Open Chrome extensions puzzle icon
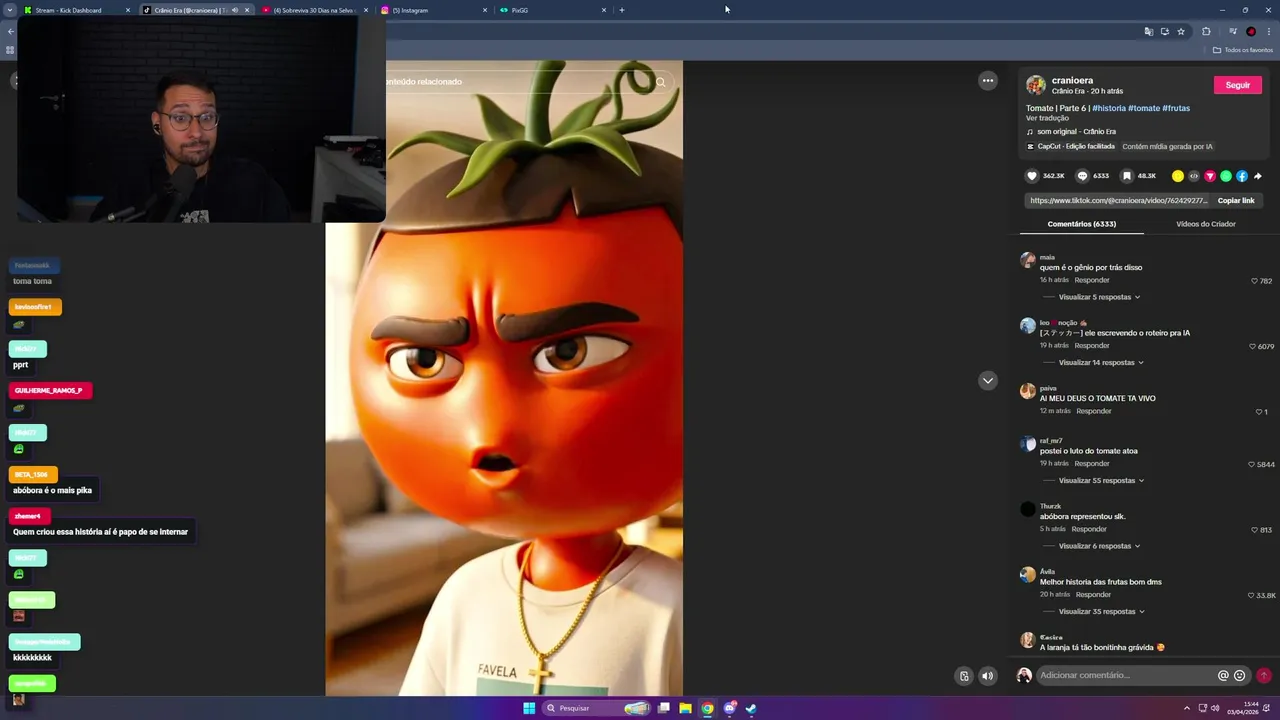The height and width of the screenshot is (720, 1280). (x=1206, y=31)
